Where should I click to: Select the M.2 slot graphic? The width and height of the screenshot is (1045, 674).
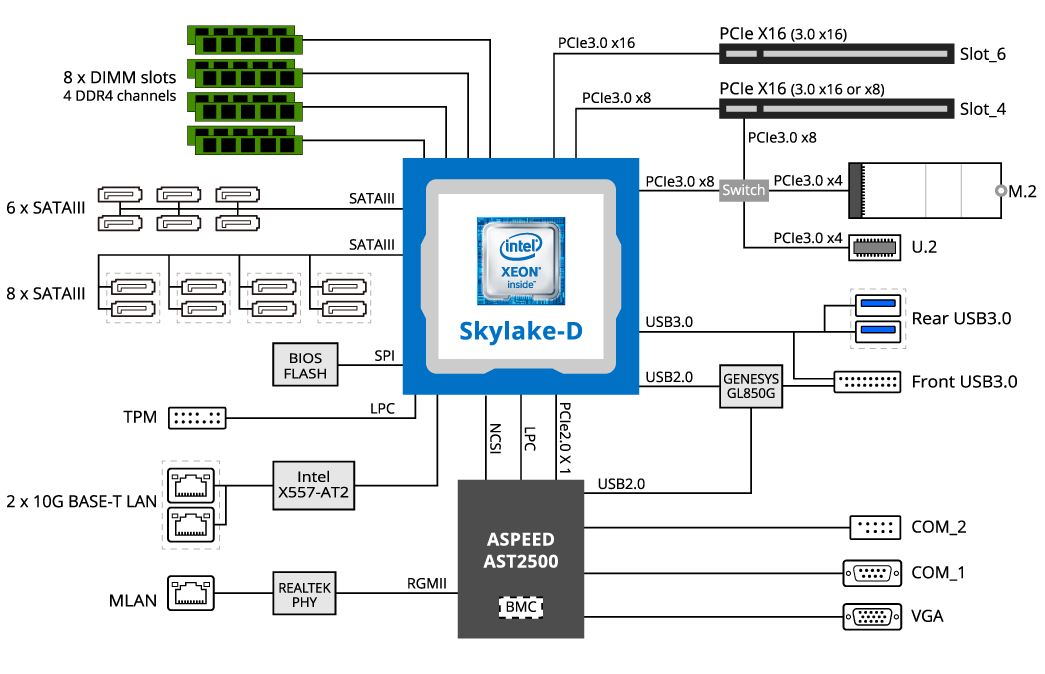tap(925, 190)
